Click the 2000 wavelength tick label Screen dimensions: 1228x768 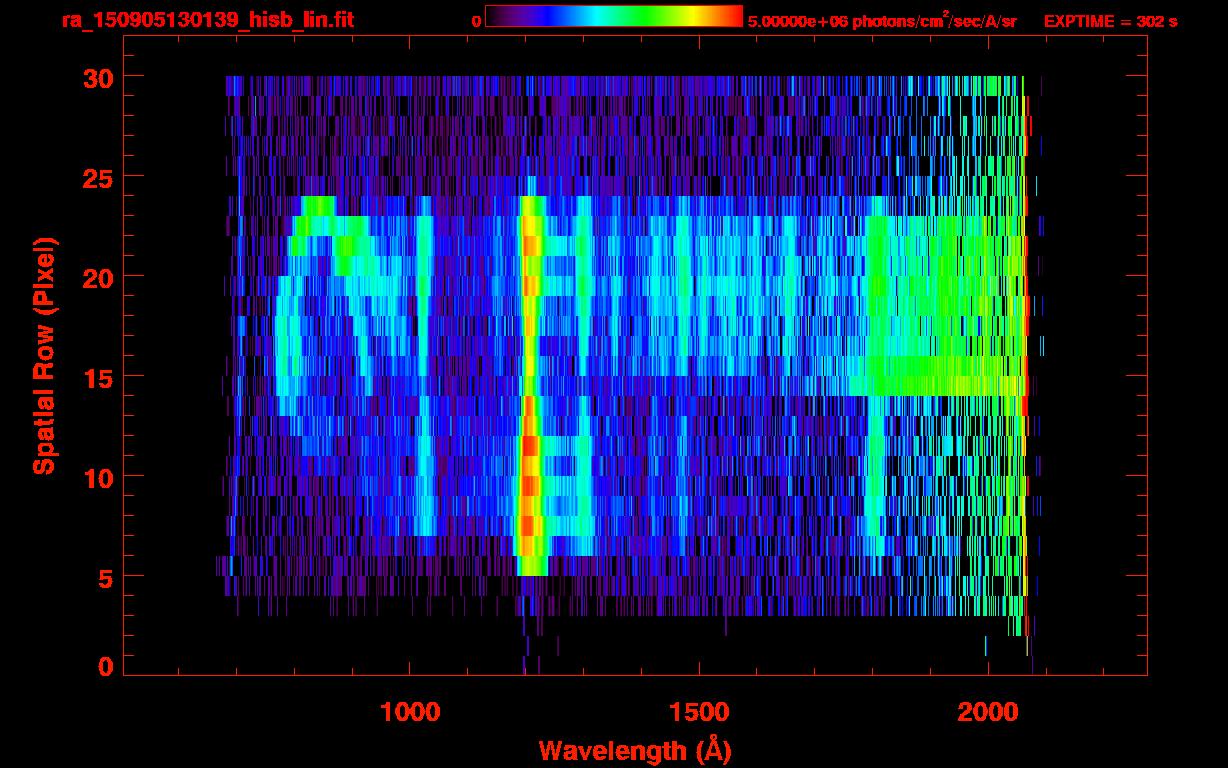[x=988, y=712]
